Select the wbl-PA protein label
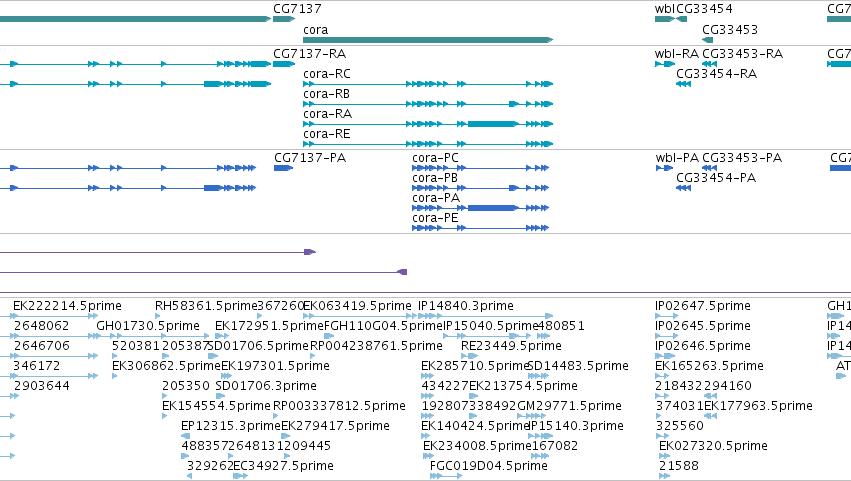 pos(677,158)
